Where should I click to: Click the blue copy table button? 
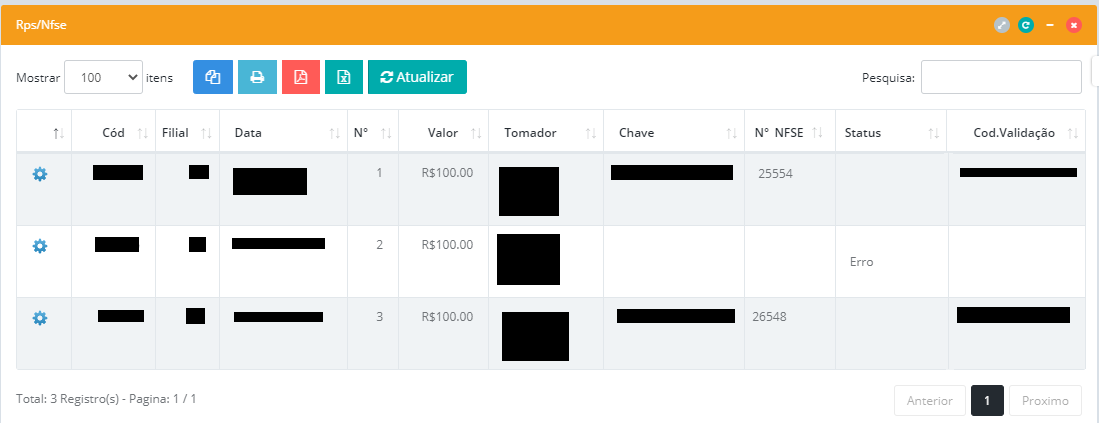tap(212, 77)
